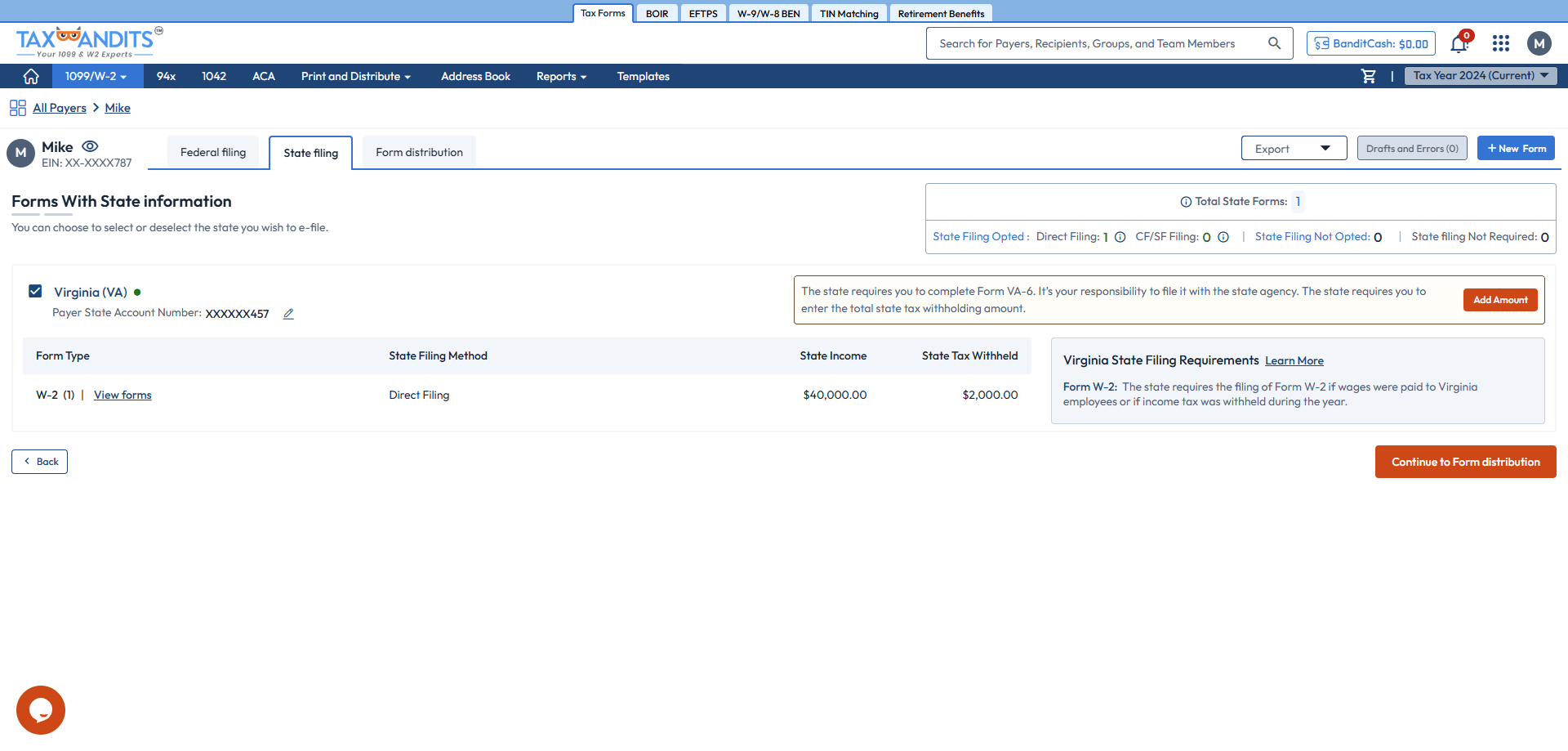The width and height of the screenshot is (1568, 751).
Task: Click the State Income value $40,000.00
Action: click(x=835, y=395)
